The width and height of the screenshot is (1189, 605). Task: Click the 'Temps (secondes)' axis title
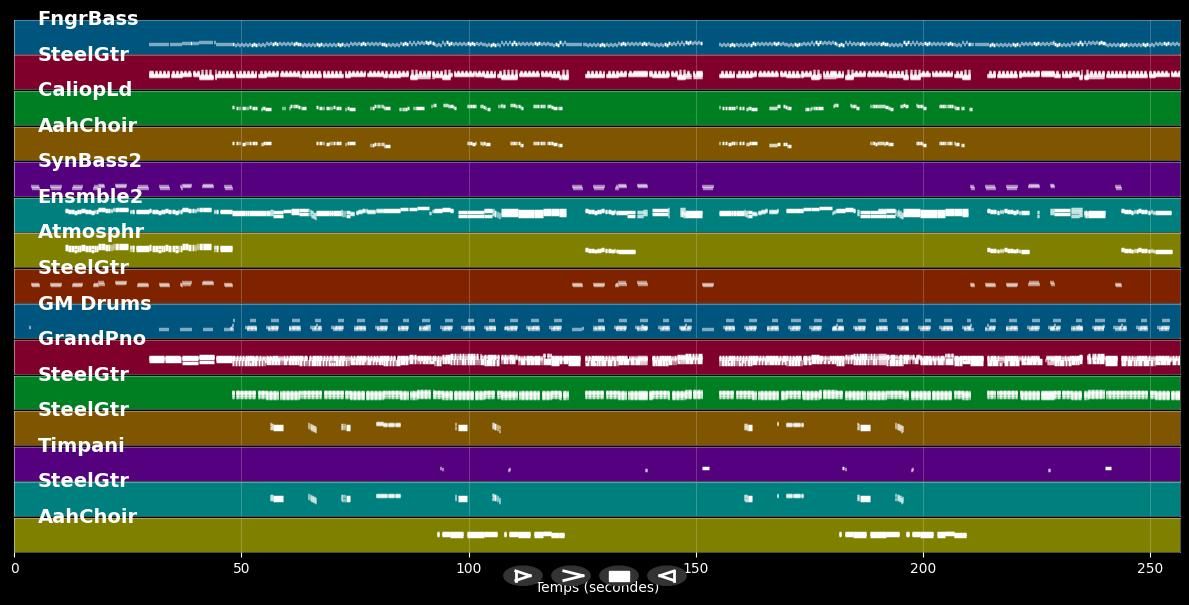pos(597,589)
